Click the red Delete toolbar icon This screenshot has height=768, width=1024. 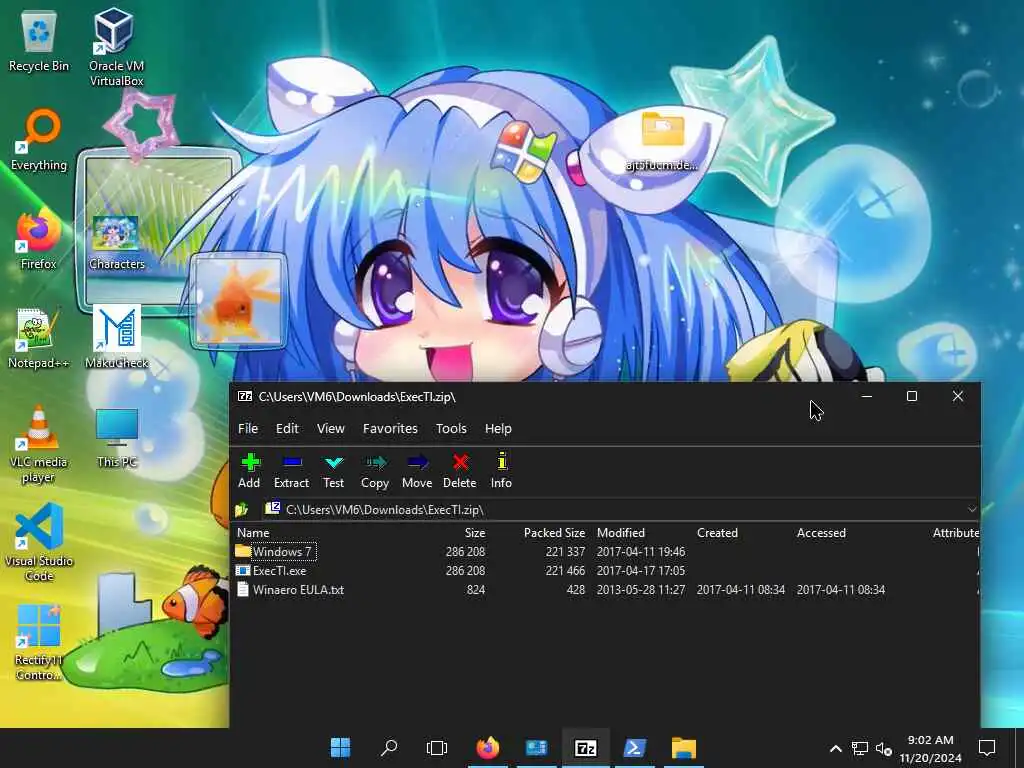pos(460,470)
